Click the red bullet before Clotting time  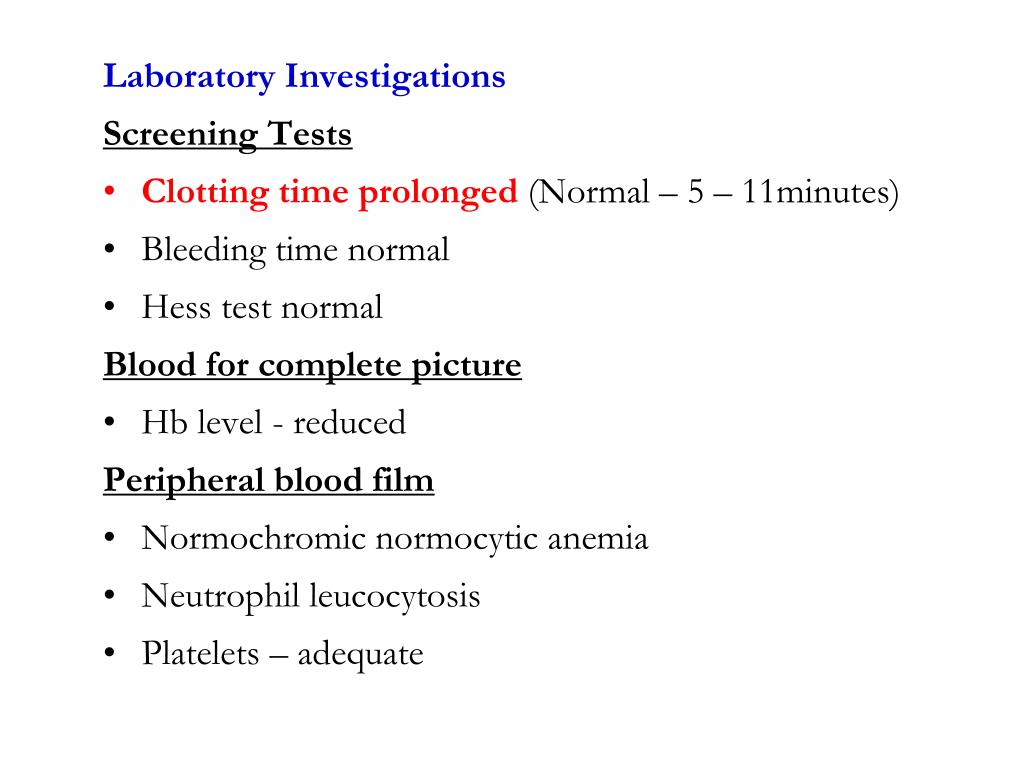(x=109, y=191)
